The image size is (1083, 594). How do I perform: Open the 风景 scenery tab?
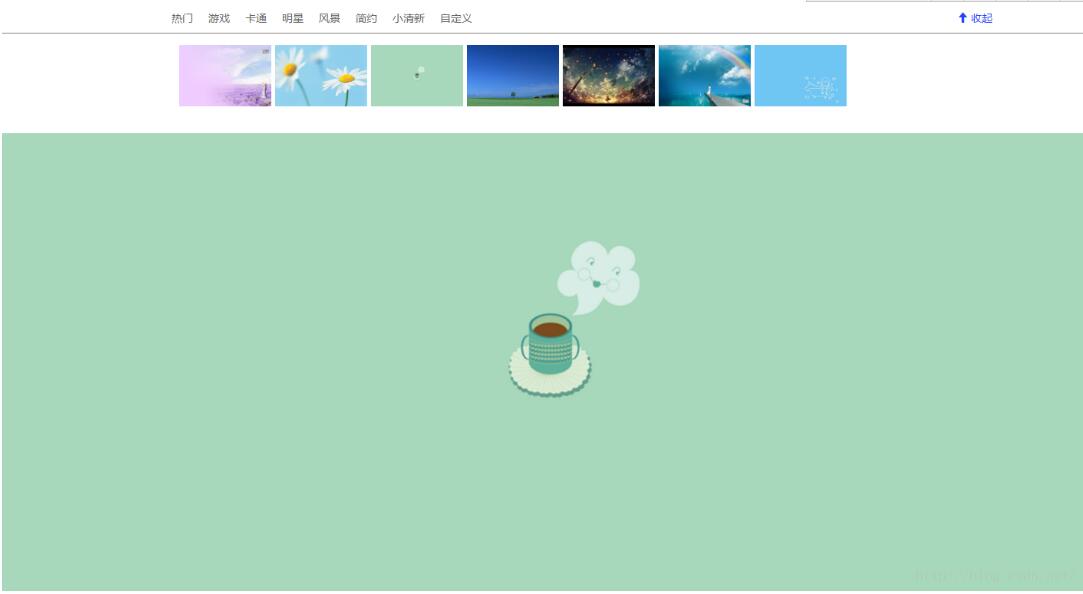(329, 18)
